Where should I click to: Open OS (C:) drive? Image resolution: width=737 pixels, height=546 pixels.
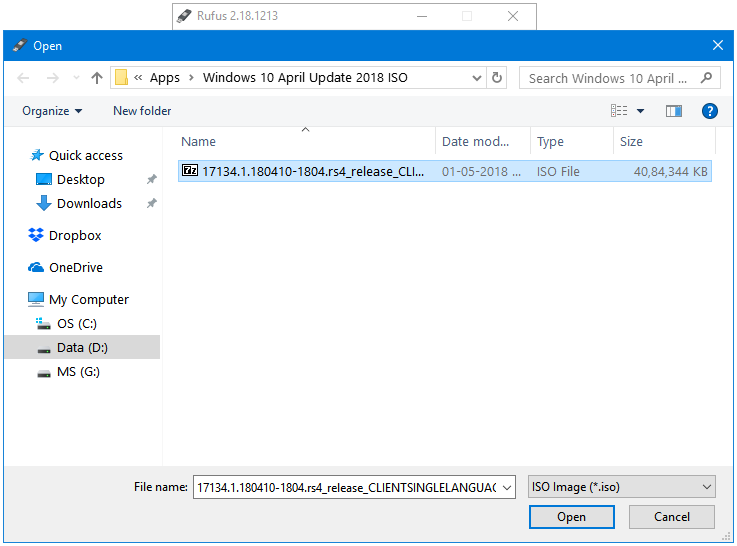(x=77, y=324)
